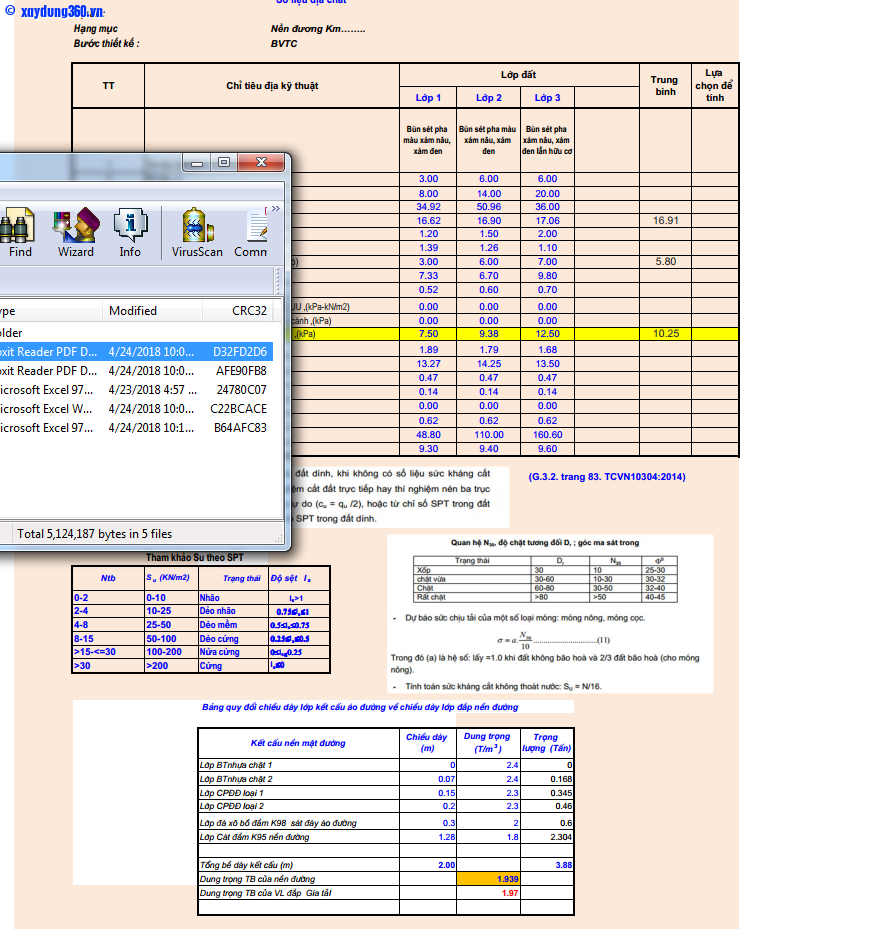Select the cell containing 50.96
The image size is (877, 932).
pyautogui.click(x=489, y=207)
